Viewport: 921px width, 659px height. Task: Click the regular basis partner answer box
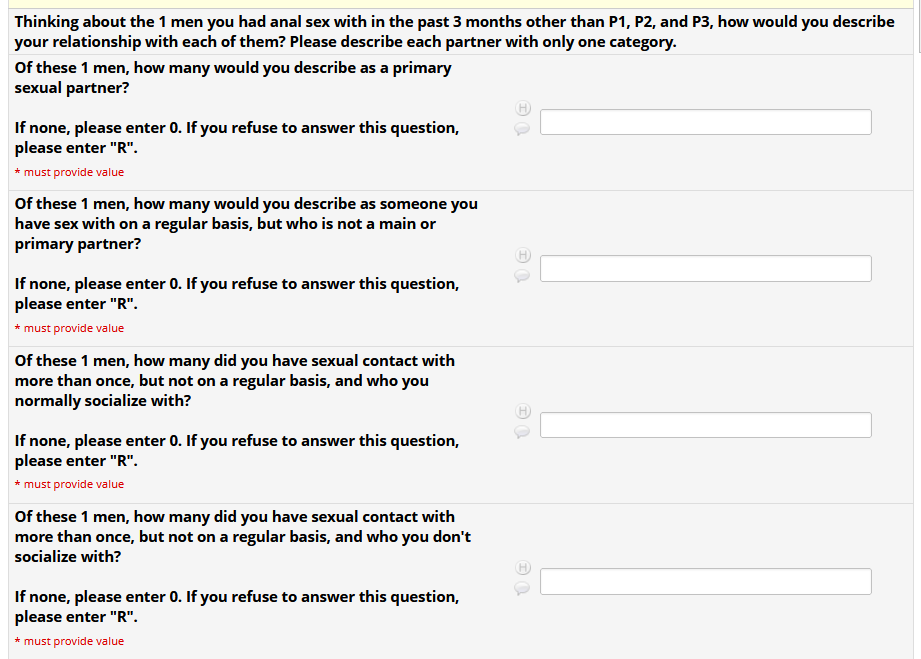click(x=705, y=269)
